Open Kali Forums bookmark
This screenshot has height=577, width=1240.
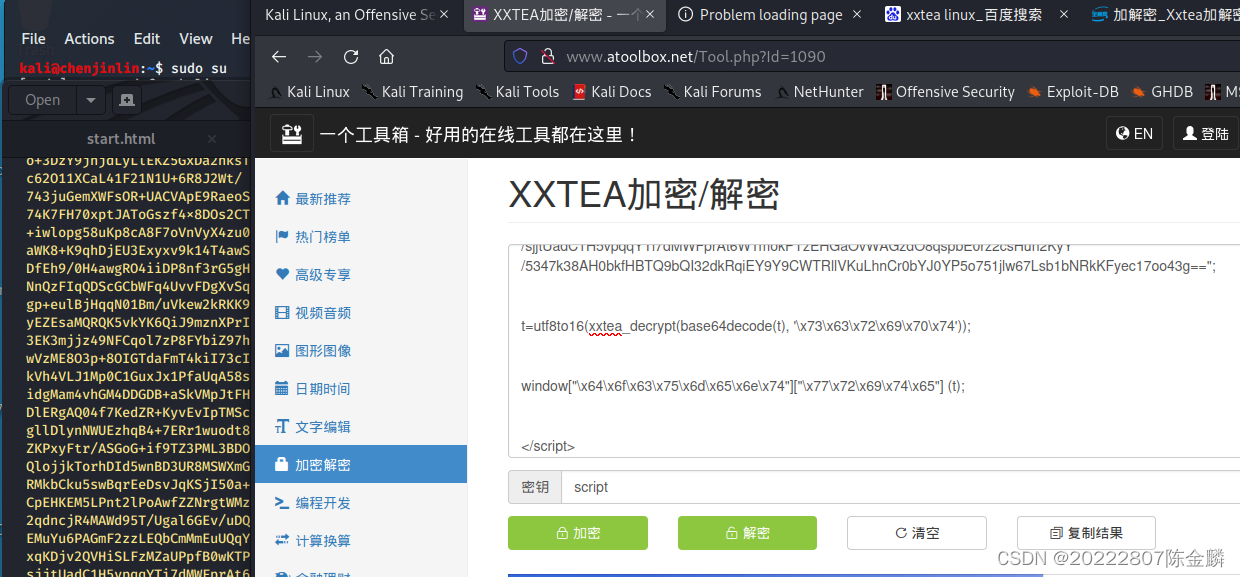tap(712, 92)
